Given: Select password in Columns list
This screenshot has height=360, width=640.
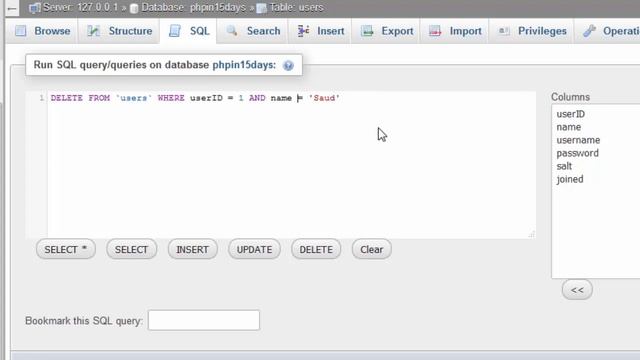Looking at the screenshot, I should click(x=578, y=153).
